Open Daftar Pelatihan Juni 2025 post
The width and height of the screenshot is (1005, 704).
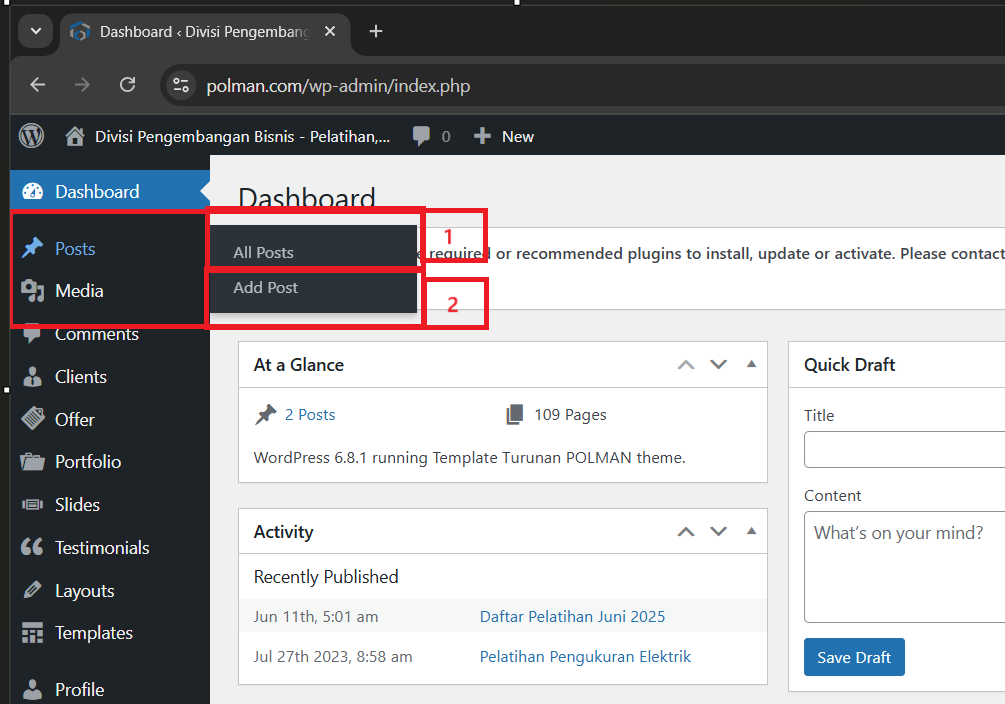[572, 617]
